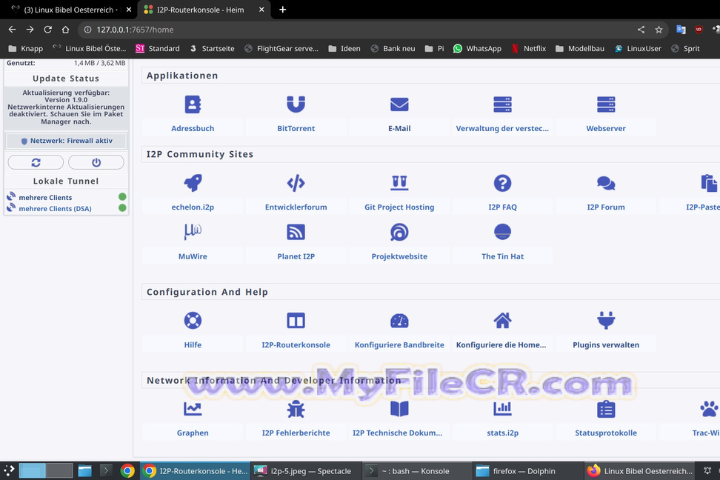This screenshot has height=480, width=720.
Task: Open the Konfiguriere die Home house icon
Action: pos(502,320)
